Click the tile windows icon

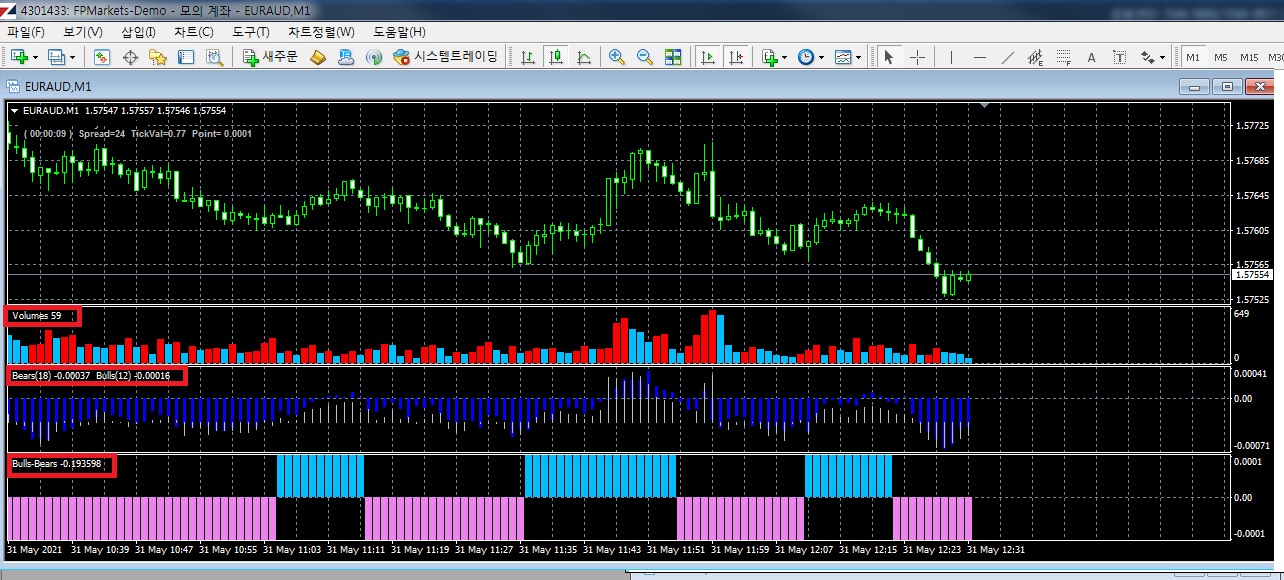pos(673,57)
